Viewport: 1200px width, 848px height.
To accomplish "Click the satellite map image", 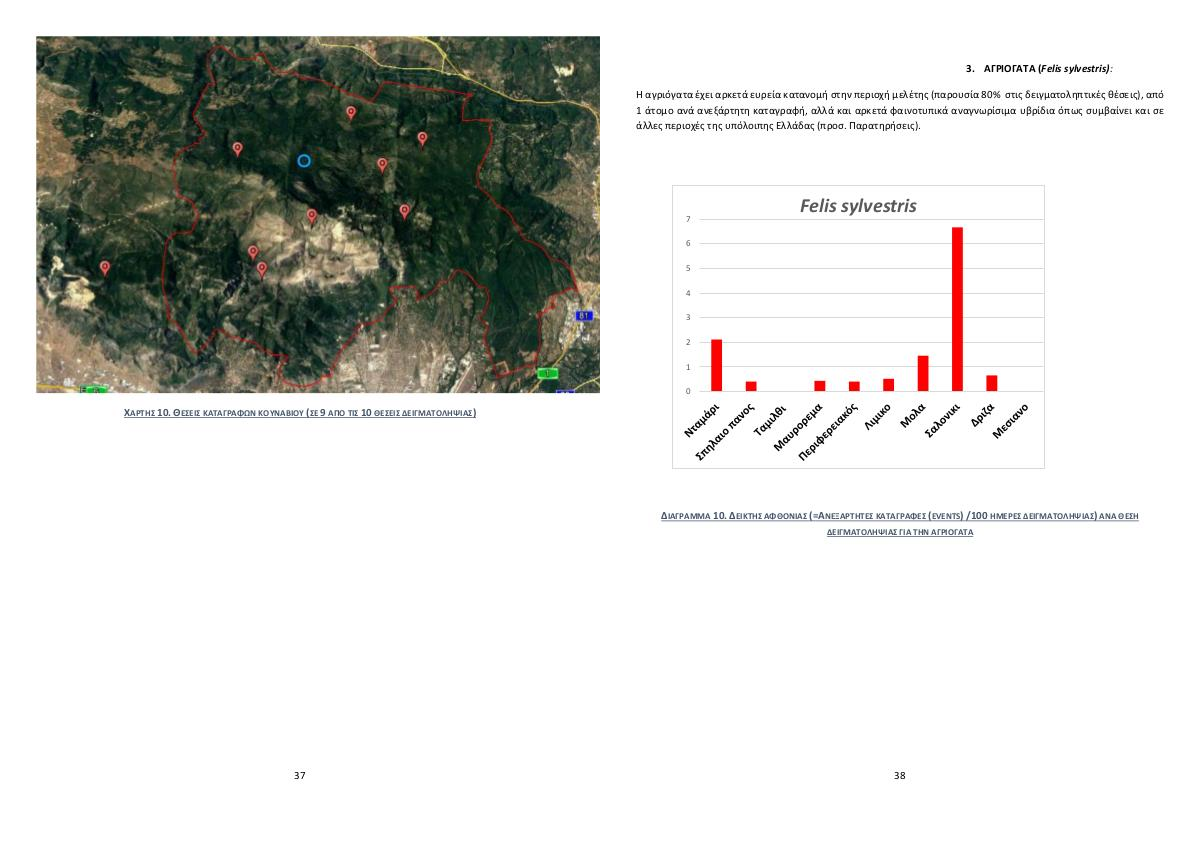I will pyautogui.click(x=318, y=214).
